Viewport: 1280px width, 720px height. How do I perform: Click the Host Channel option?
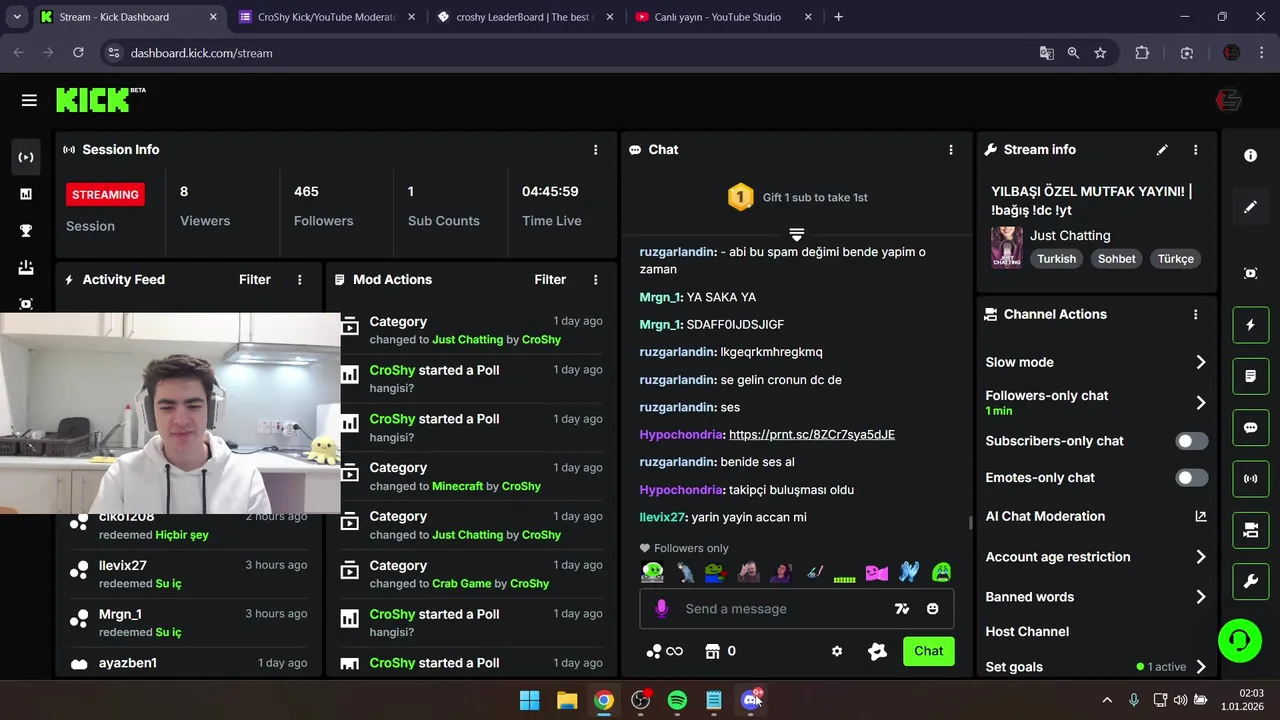click(x=1027, y=632)
